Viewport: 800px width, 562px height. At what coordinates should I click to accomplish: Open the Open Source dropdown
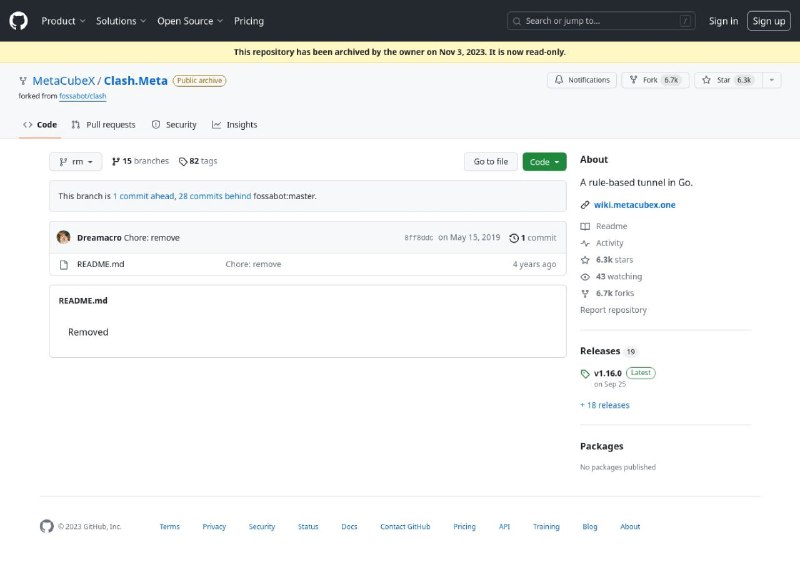point(190,21)
